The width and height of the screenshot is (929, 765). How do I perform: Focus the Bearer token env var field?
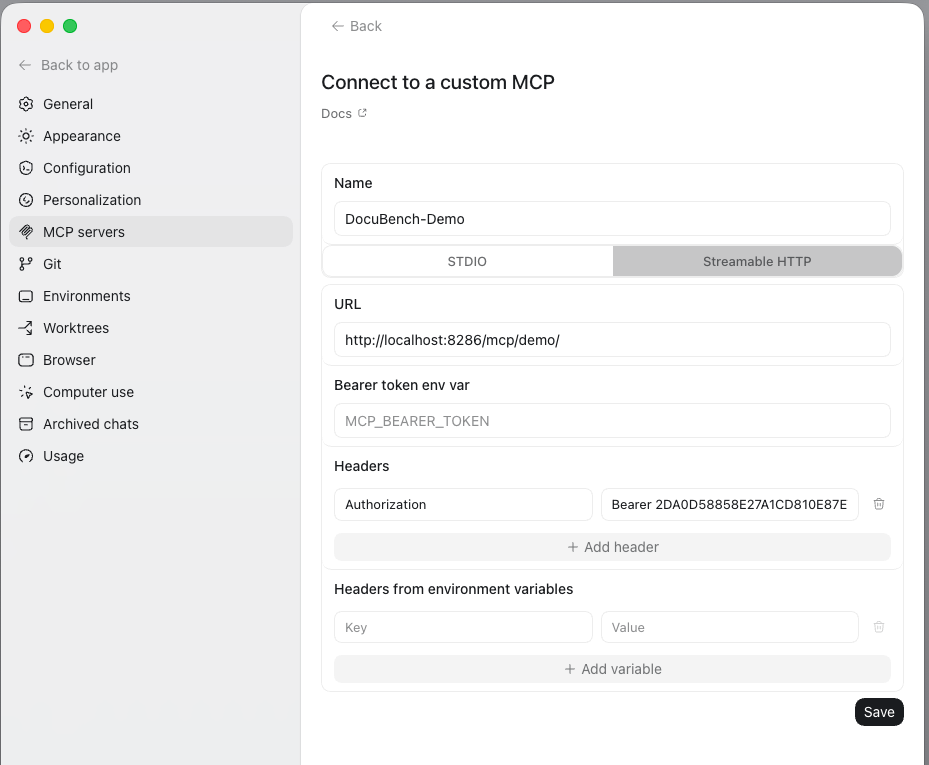(x=612, y=421)
